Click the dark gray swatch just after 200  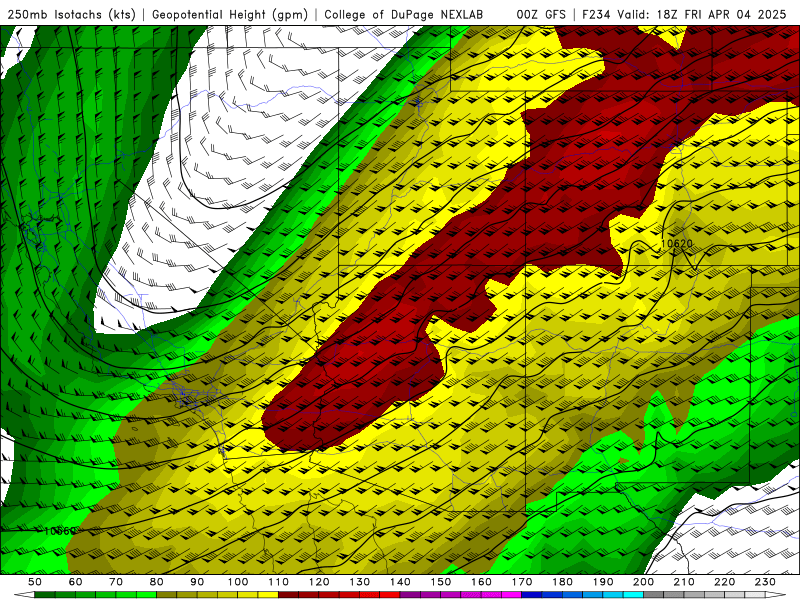[x=654, y=595]
